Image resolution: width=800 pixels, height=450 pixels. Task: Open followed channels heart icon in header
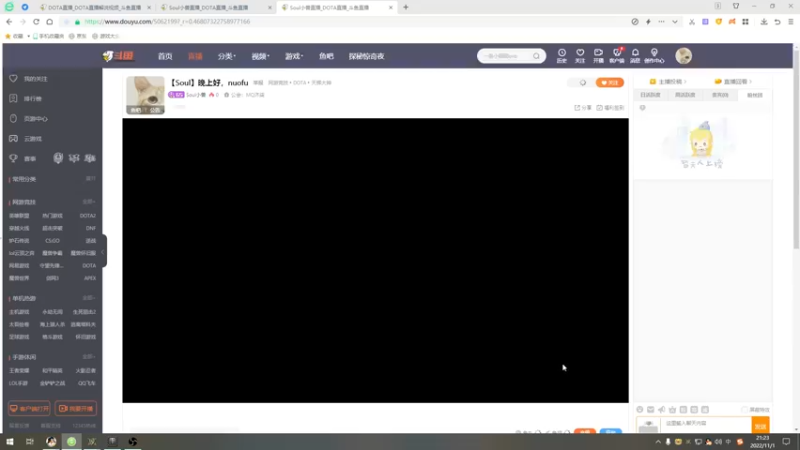580,55
